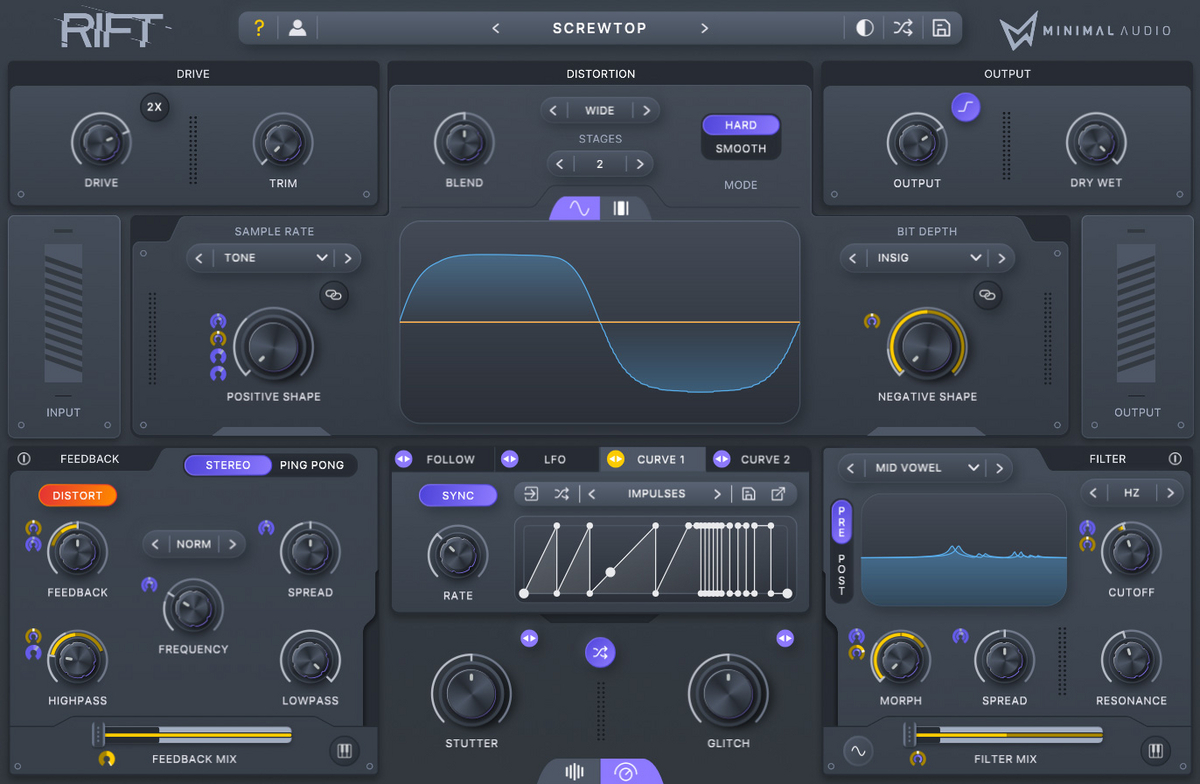Set filter routing to POST
This screenshot has height=784, width=1200.
[841, 575]
